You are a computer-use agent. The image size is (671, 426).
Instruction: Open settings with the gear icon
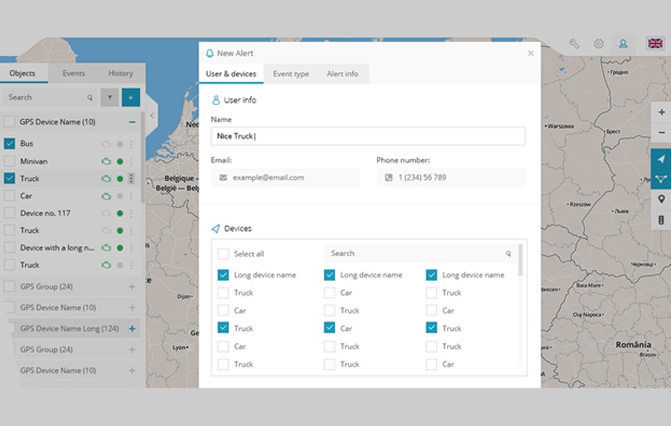coord(599,44)
